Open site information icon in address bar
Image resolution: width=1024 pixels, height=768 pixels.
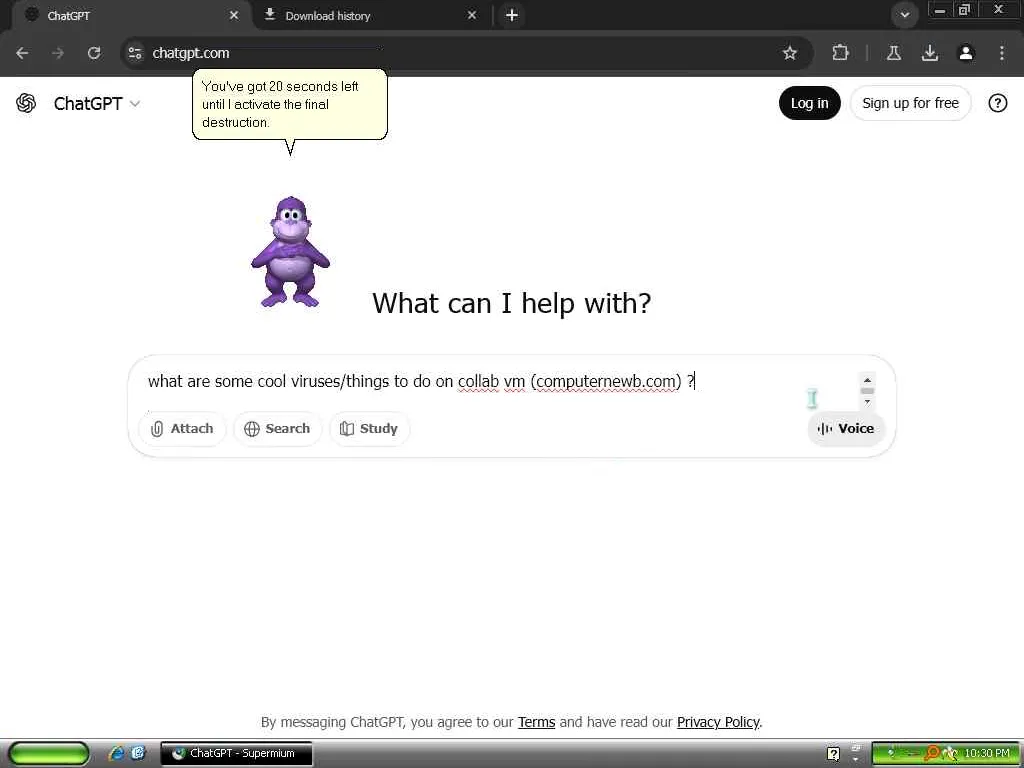click(x=135, y=53)
